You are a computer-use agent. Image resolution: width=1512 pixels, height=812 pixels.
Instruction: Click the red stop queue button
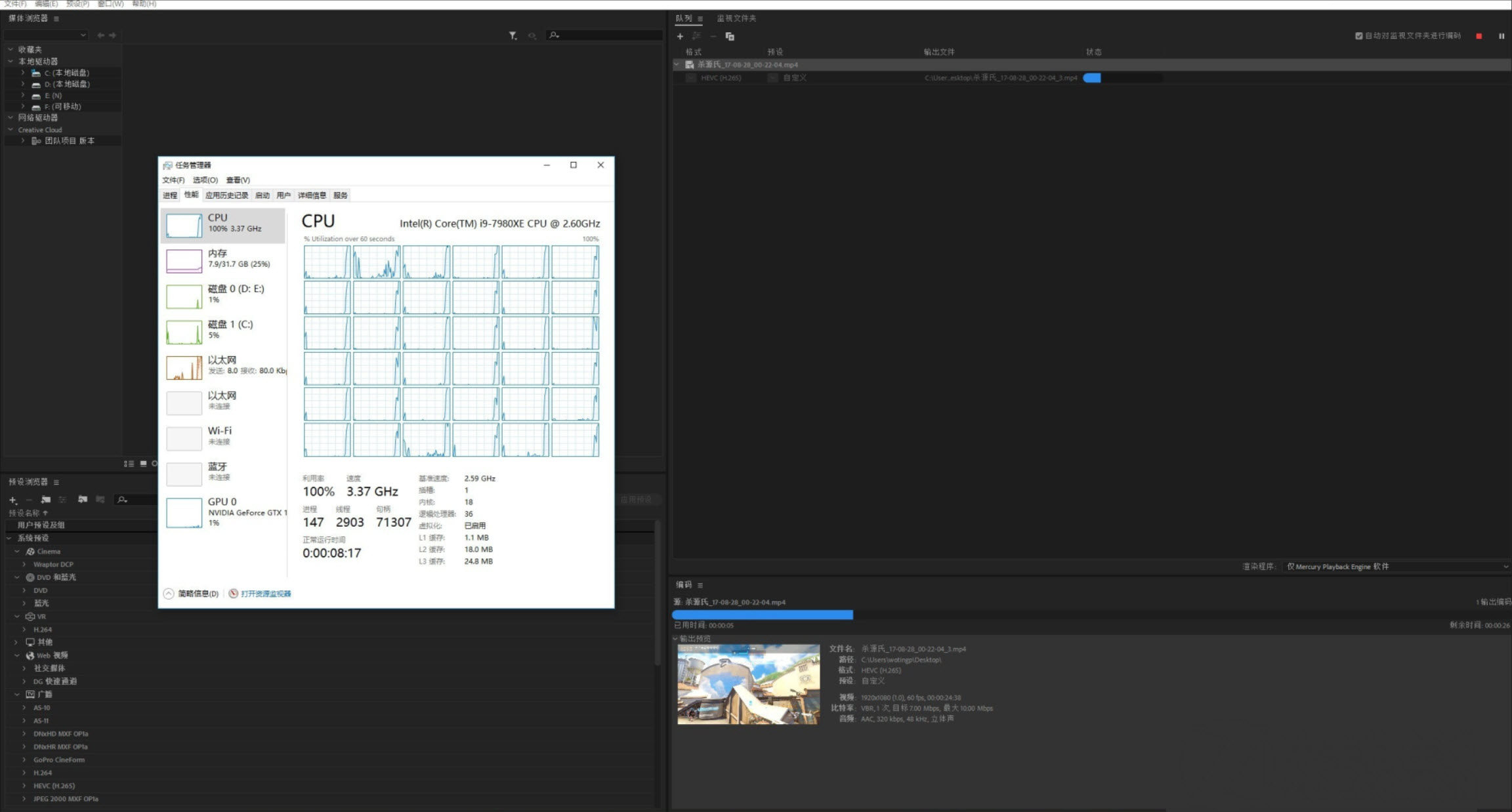click(x=1479, y=36)
